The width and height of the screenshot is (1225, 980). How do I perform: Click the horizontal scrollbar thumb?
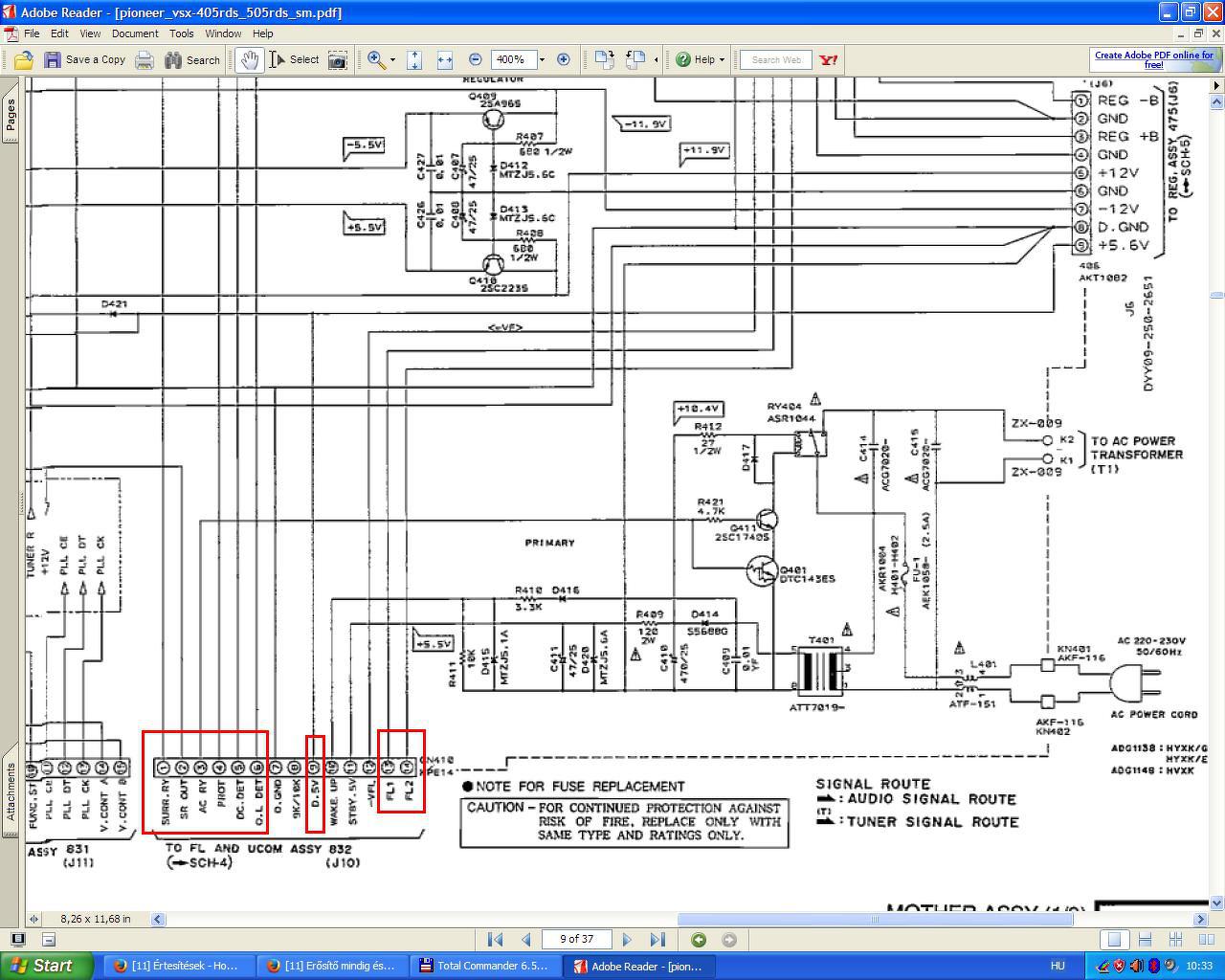tap(875, 920)
